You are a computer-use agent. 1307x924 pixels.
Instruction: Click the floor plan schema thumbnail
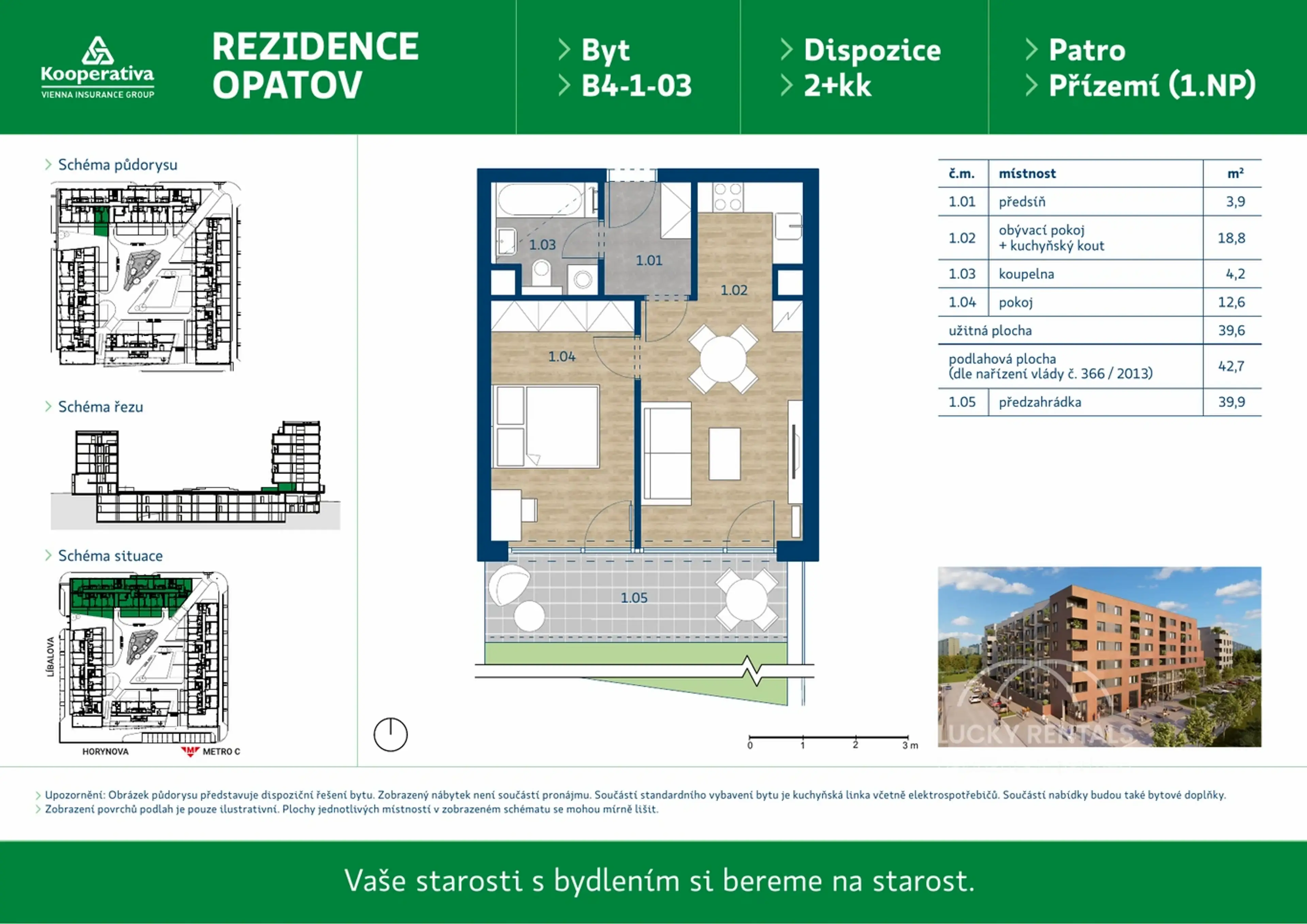click(x=145, y=276)
